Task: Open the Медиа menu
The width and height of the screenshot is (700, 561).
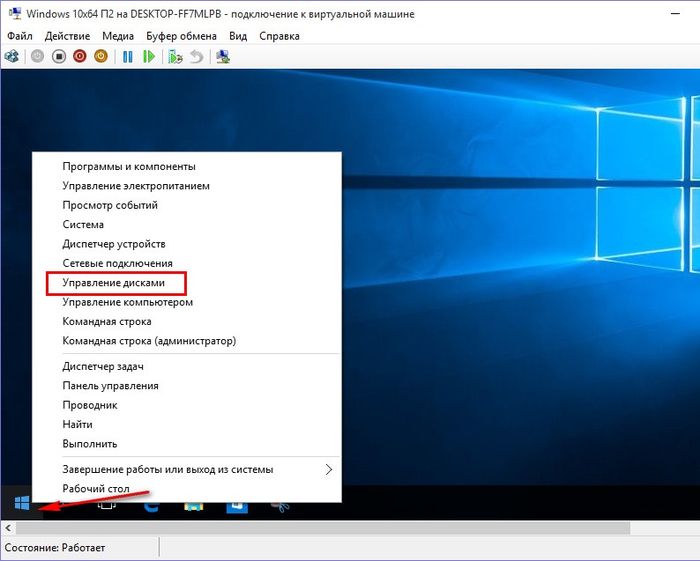Action: coord(118,36)
